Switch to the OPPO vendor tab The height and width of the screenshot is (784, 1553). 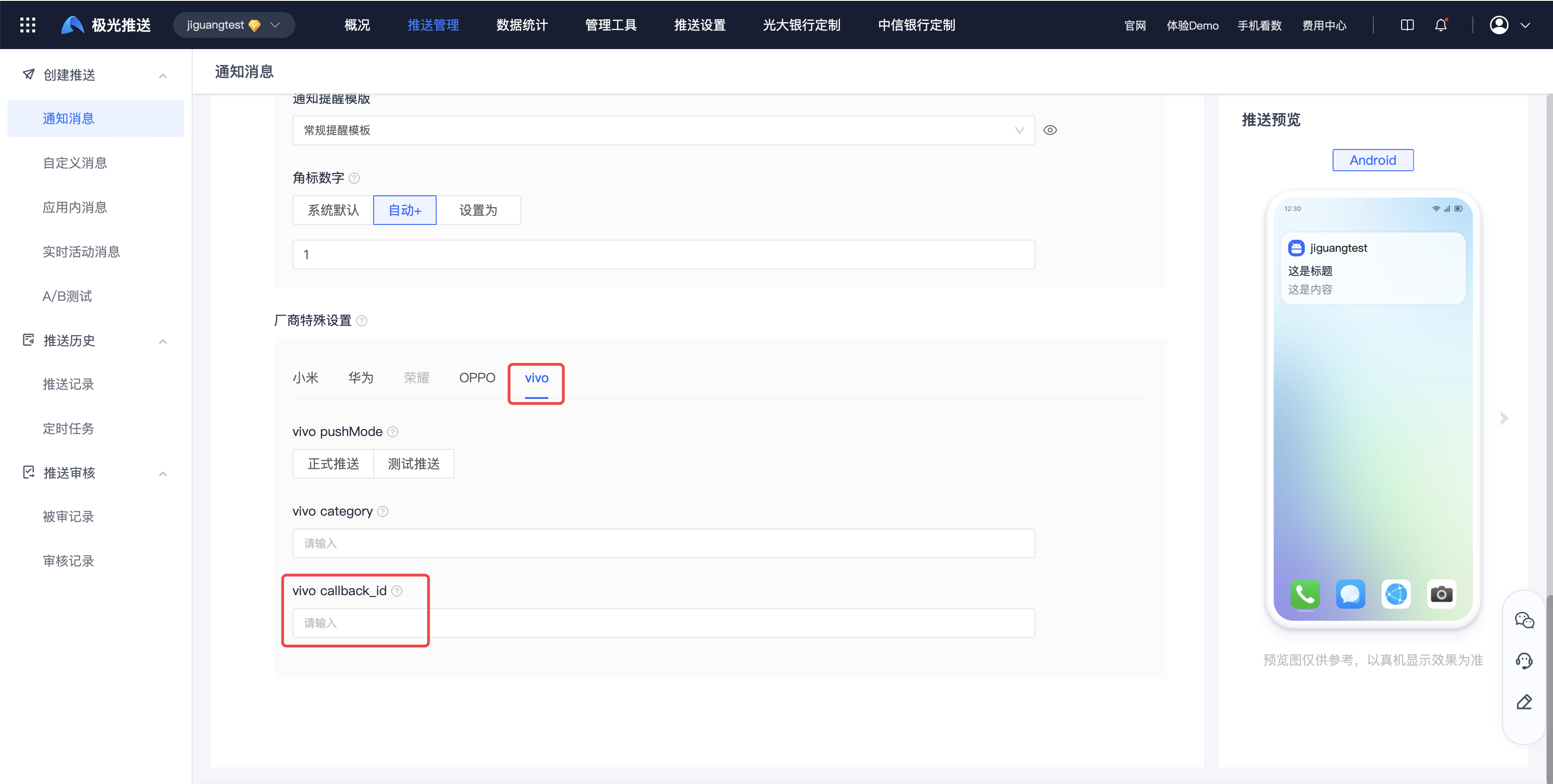477,378
